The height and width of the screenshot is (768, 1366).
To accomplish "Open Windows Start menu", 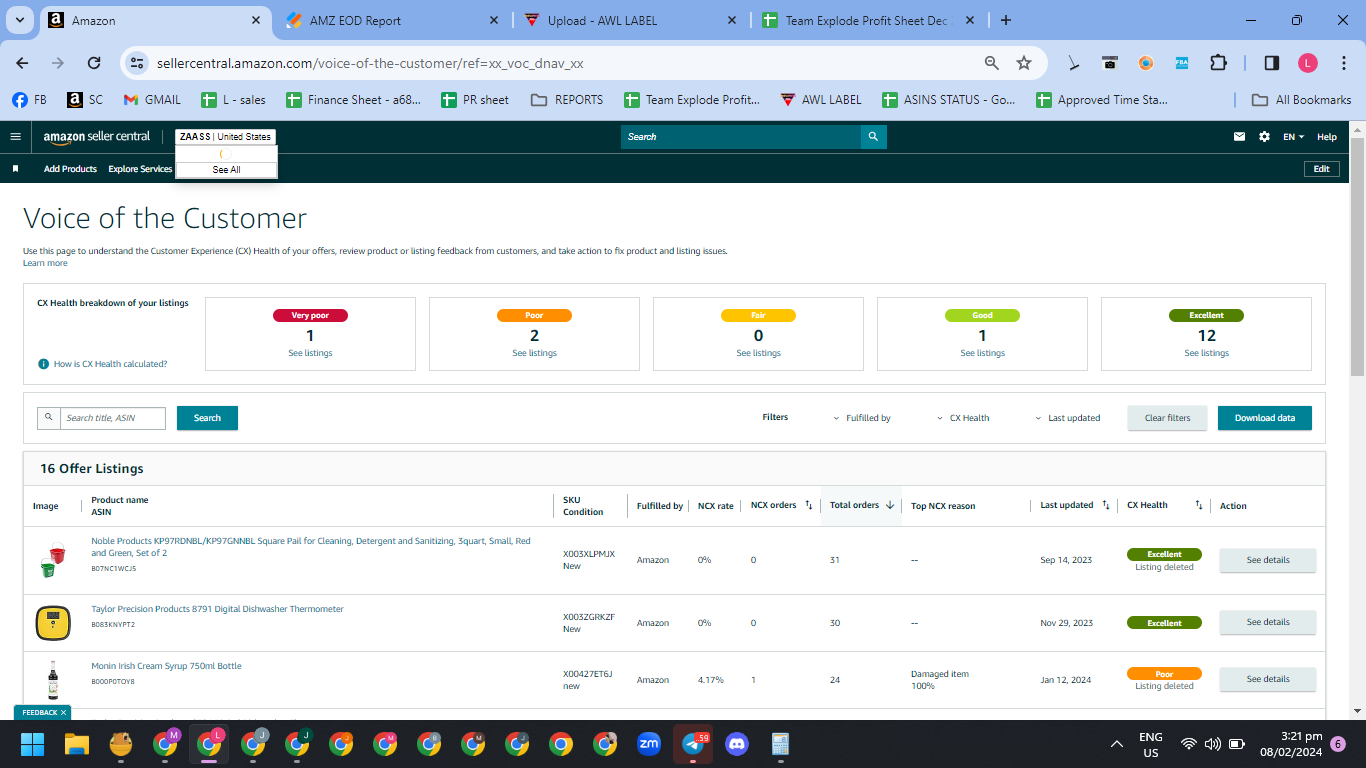I will (33, 744).
